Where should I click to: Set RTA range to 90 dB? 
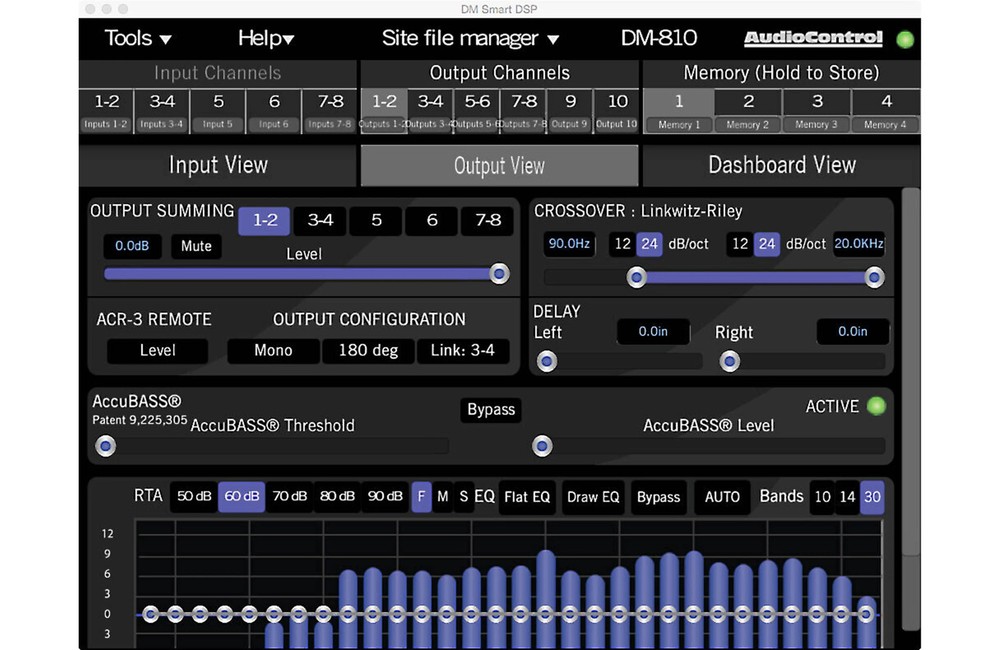[385, 497]
